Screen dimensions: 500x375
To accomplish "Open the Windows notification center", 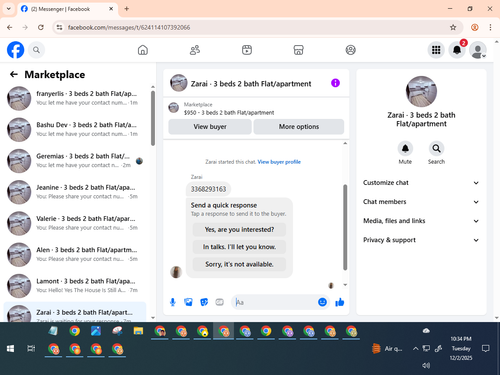I will coord(486,349).
